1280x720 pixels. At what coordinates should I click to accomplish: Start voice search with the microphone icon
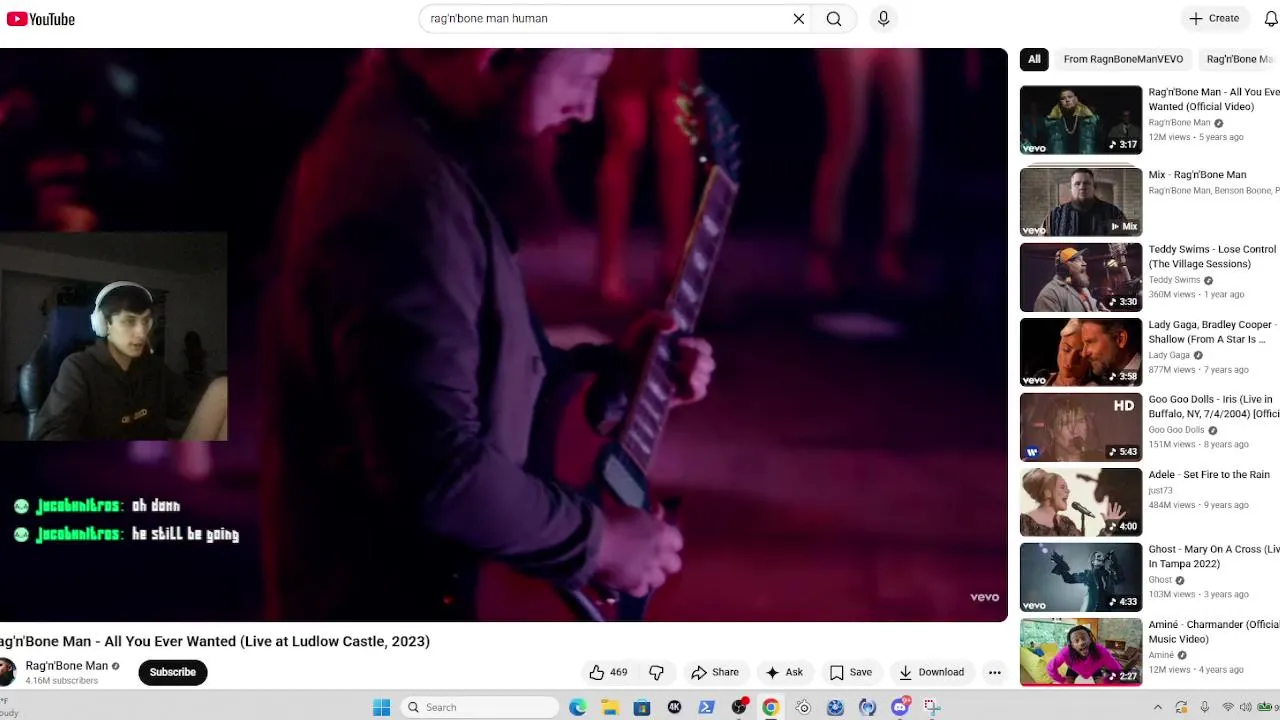point(883,19)
